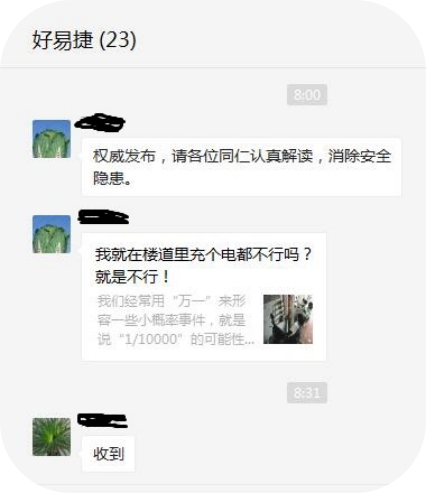Select the 收到 reply bubble
The image size is (427, 494).
click(x=108, y=454)
